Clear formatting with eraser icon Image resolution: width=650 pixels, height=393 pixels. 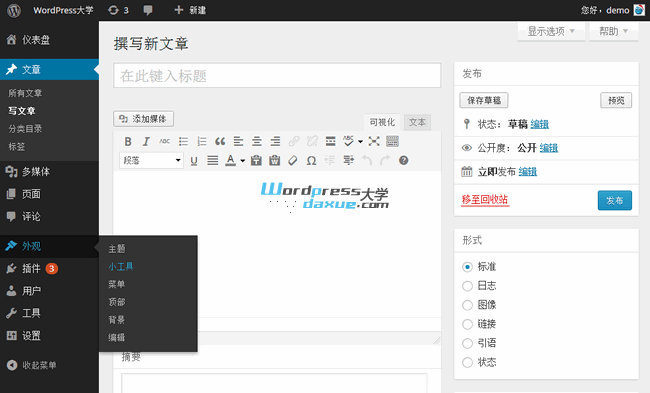[293, 160]
